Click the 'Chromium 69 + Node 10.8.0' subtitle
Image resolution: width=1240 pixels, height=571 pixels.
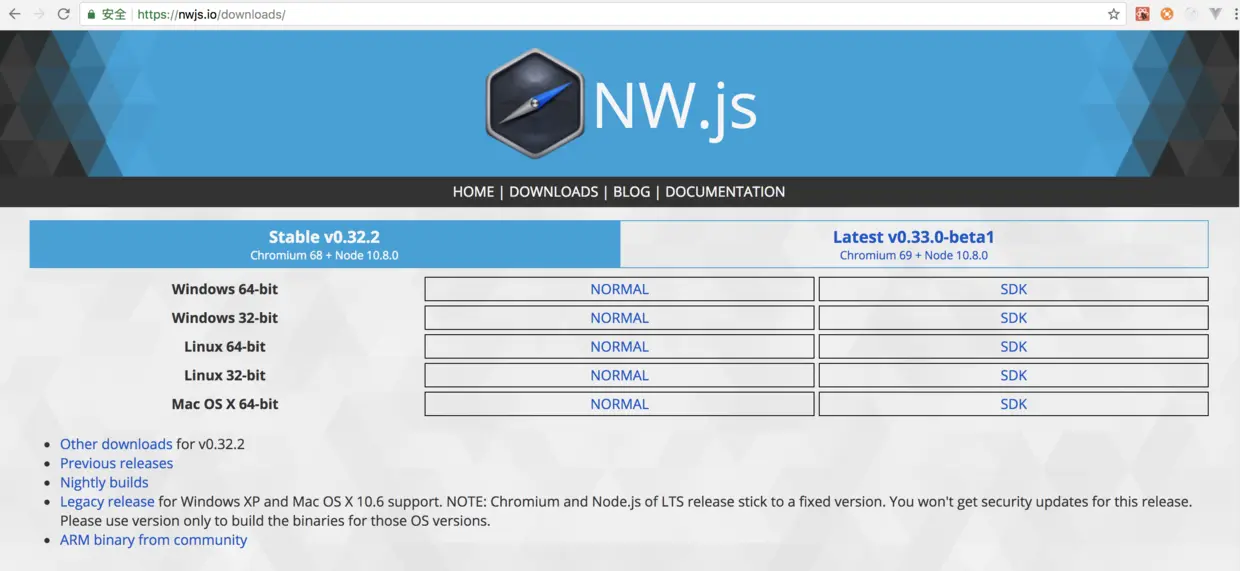pos(914,256)
